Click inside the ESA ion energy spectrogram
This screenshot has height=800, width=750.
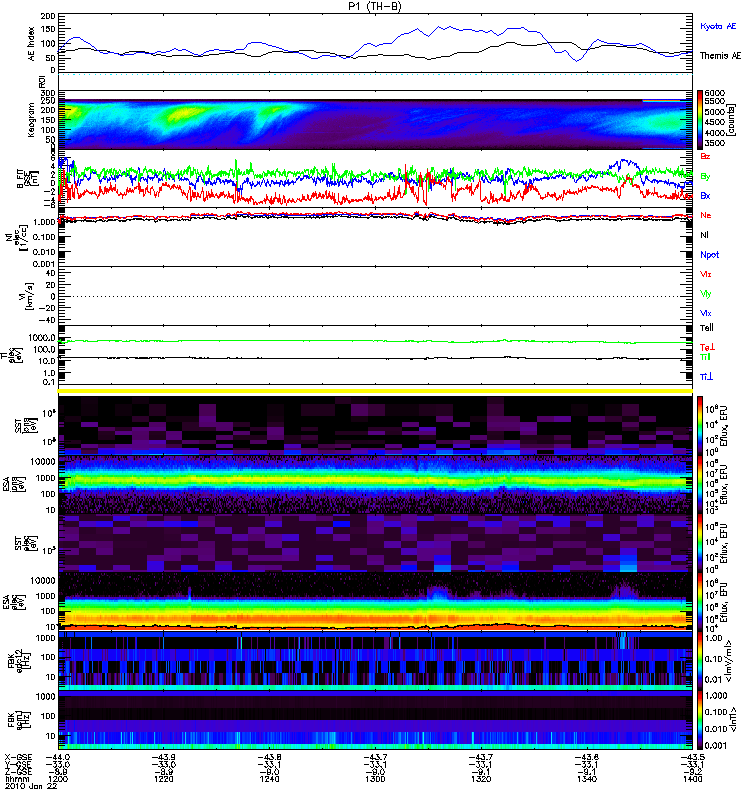(x=376, y=485)
